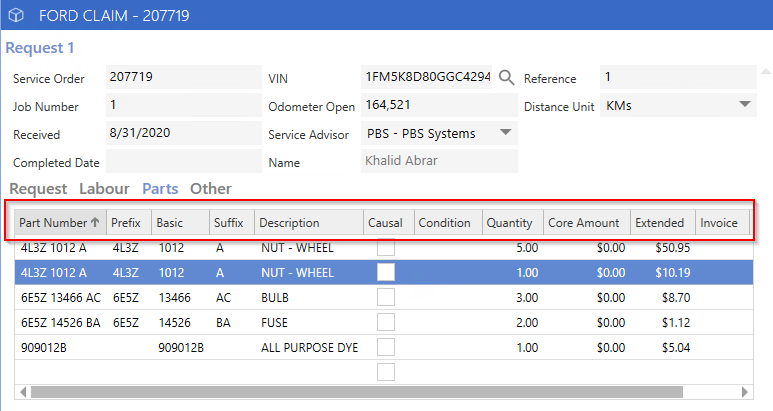The height and width of the screenshot is (411, 773).
Task: Click the empty Completed Date field
Action: tap(183, 161)
